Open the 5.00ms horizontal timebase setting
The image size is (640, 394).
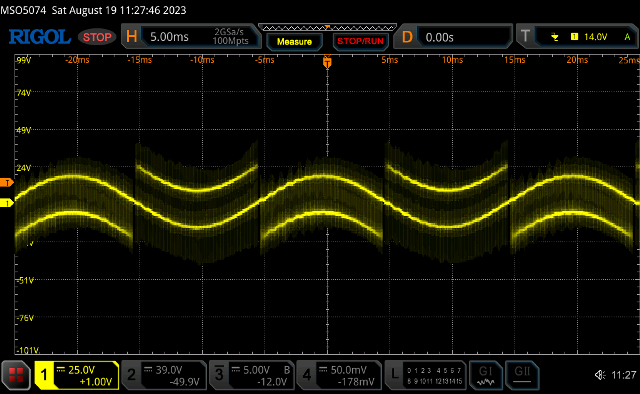click(x=200, y=37)
